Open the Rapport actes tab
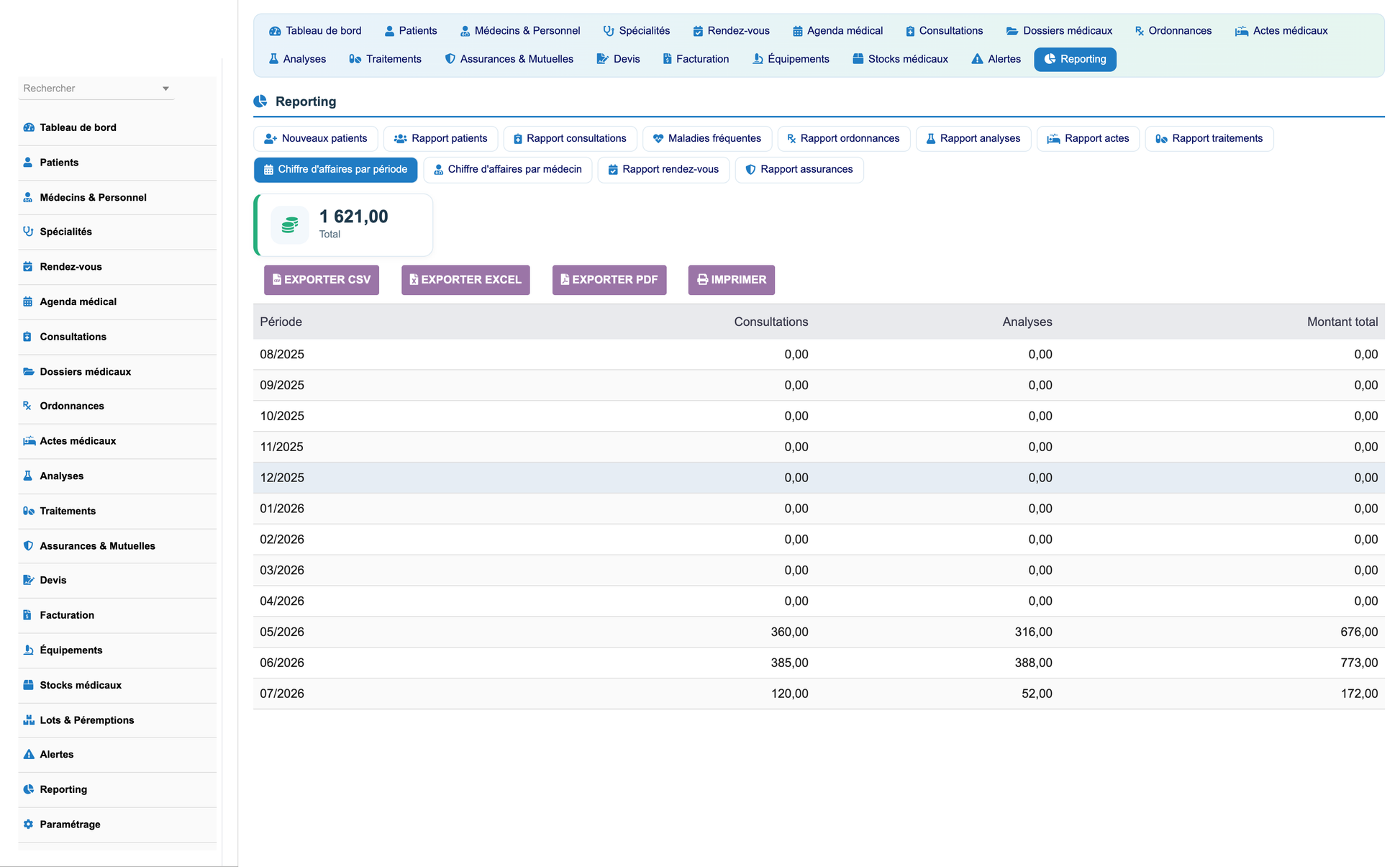 tap(1088, 139)
